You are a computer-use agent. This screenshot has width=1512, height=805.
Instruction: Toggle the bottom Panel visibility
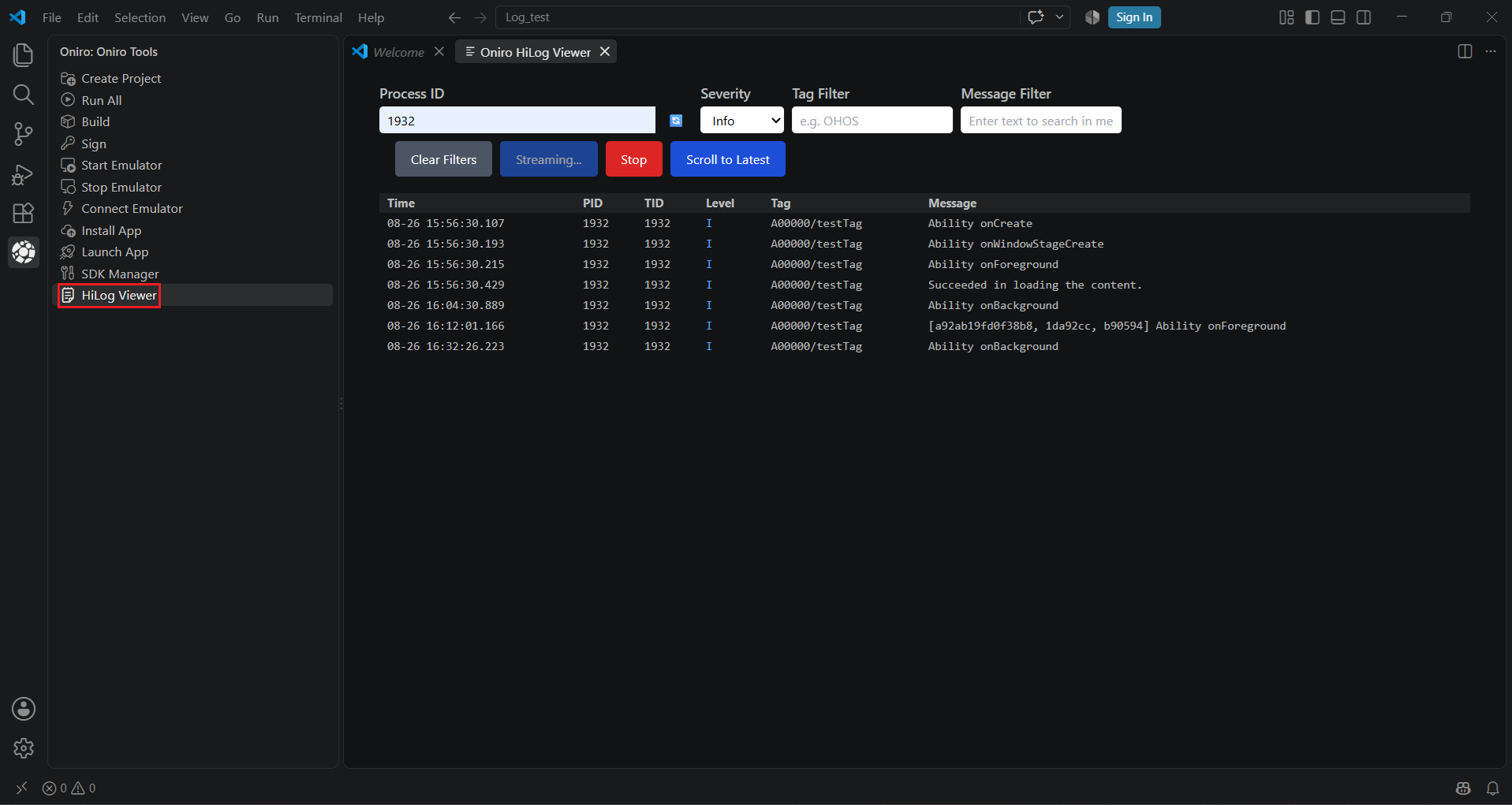point(1338,17)
